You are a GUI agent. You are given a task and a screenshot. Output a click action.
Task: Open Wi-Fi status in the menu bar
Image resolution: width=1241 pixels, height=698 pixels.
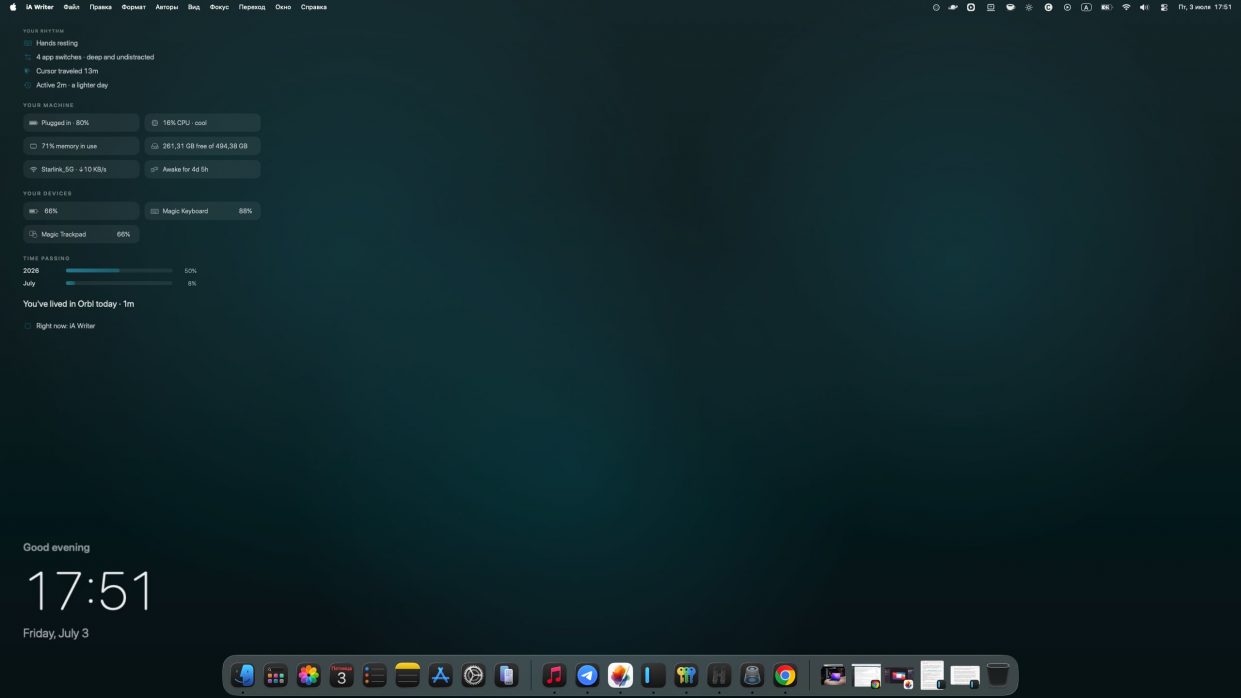(1126, 7)
